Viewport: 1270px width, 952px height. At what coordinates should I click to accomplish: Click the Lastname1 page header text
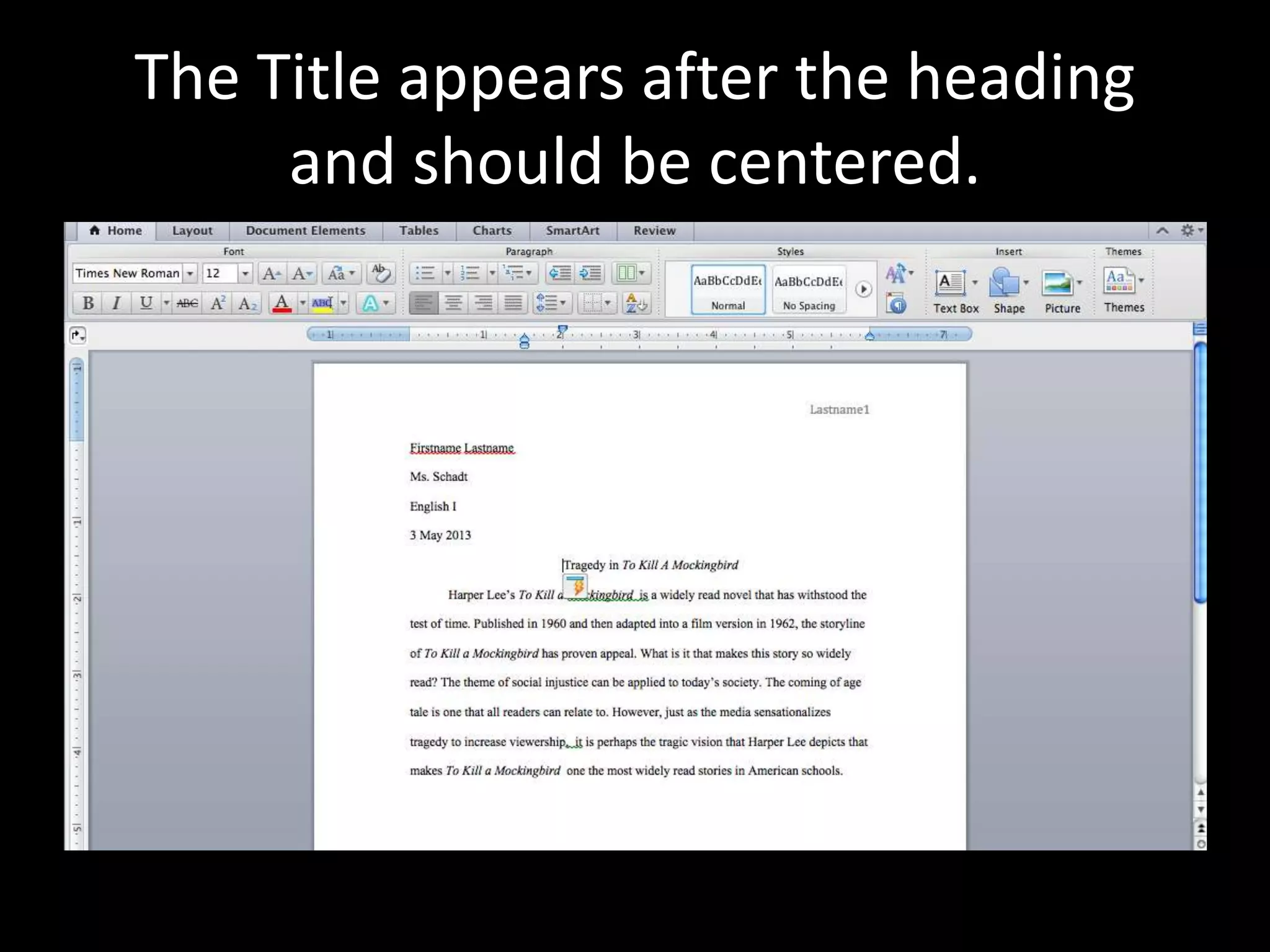pos(840,410)
